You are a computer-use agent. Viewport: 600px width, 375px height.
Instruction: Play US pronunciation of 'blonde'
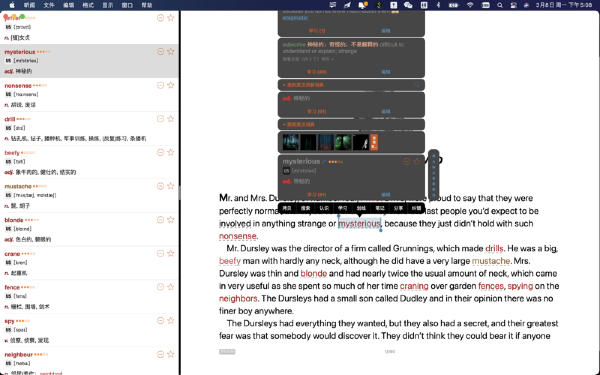click(8, 229)
